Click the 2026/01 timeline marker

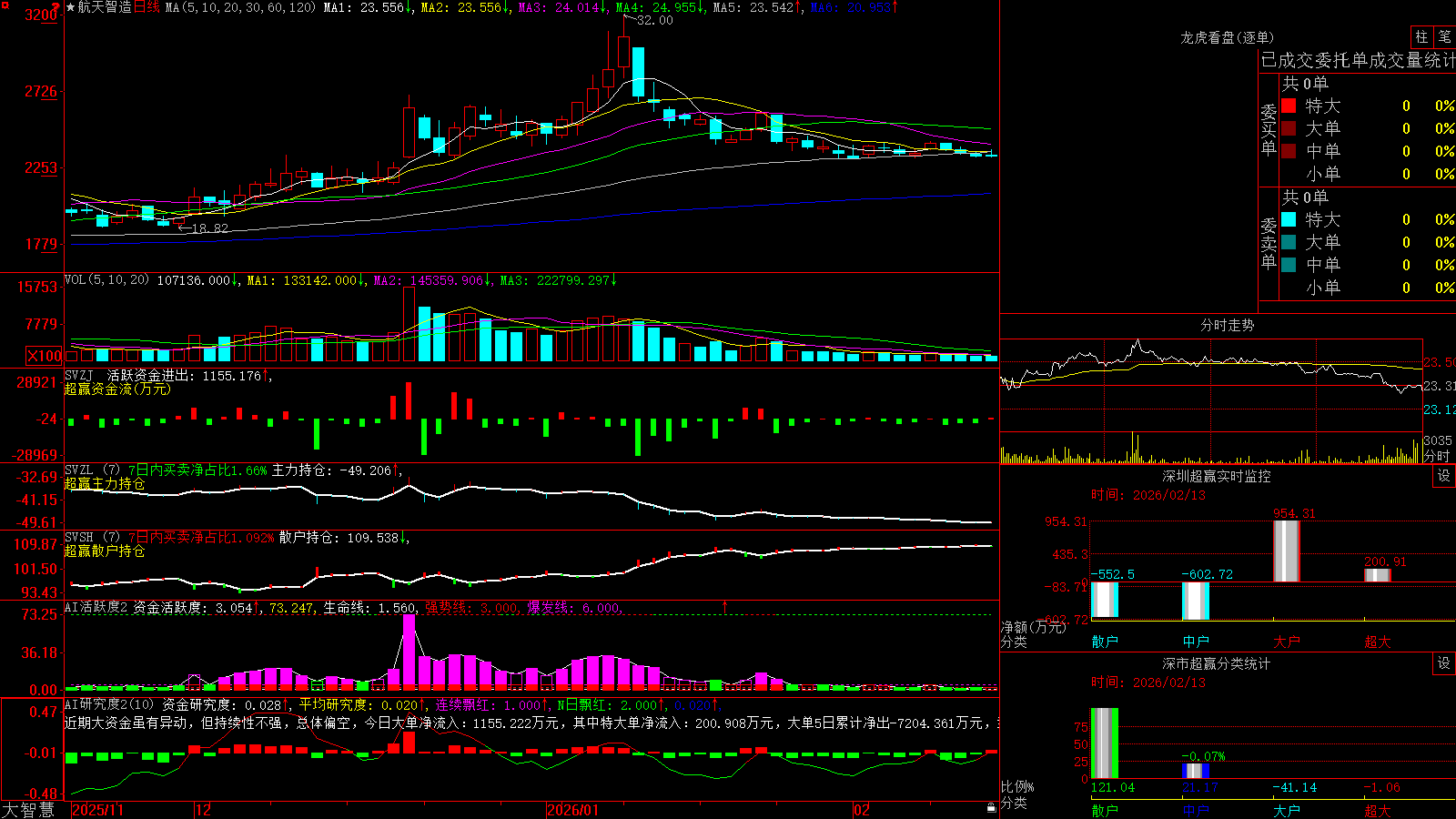click(x=573, y=810)
